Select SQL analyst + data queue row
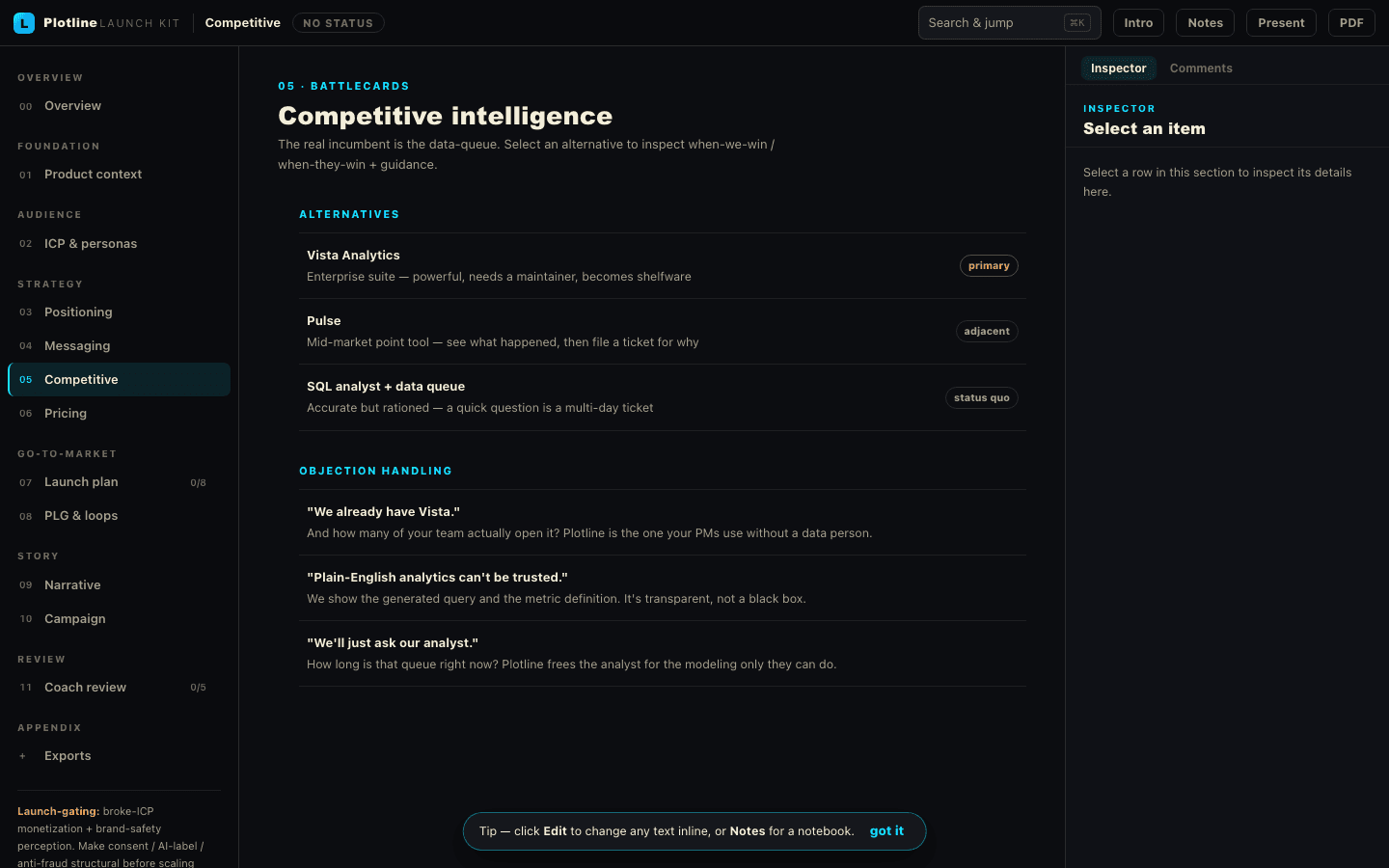 [662, 397]
